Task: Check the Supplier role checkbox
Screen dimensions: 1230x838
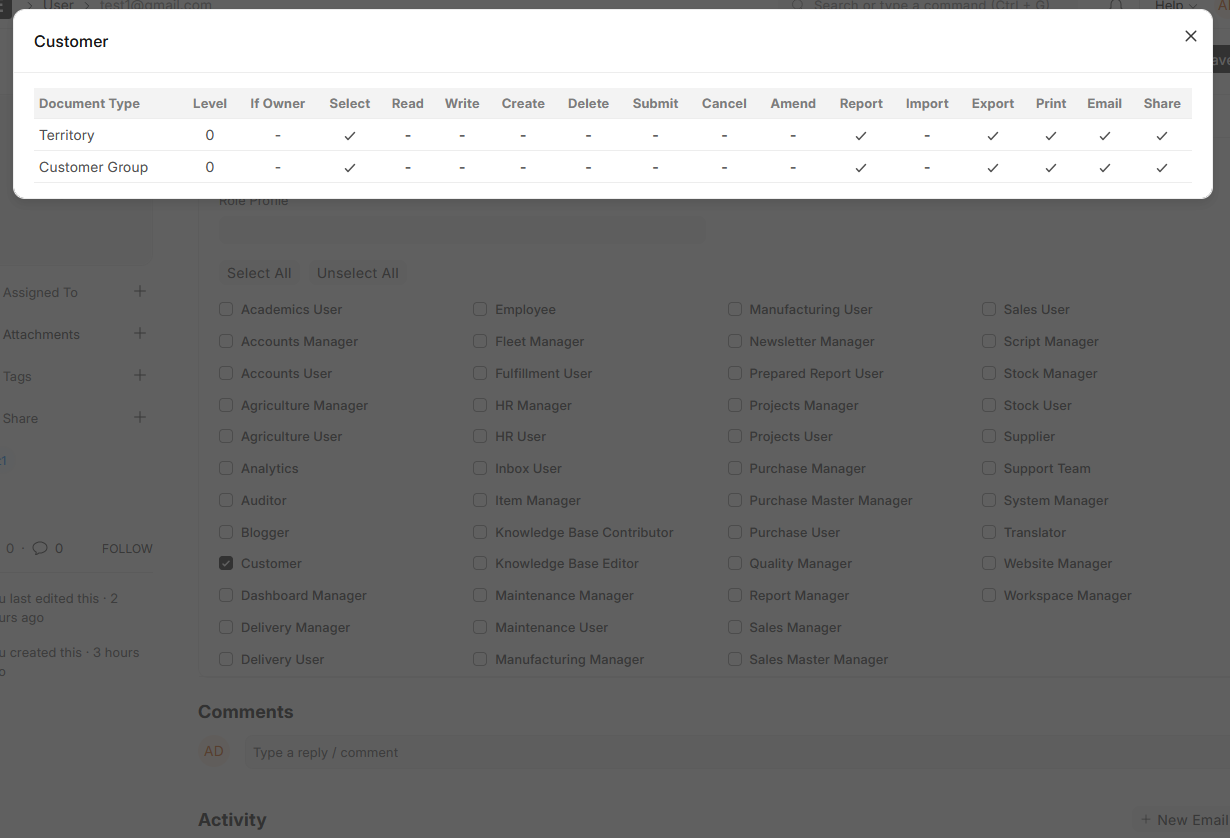Action: (989, 437)
